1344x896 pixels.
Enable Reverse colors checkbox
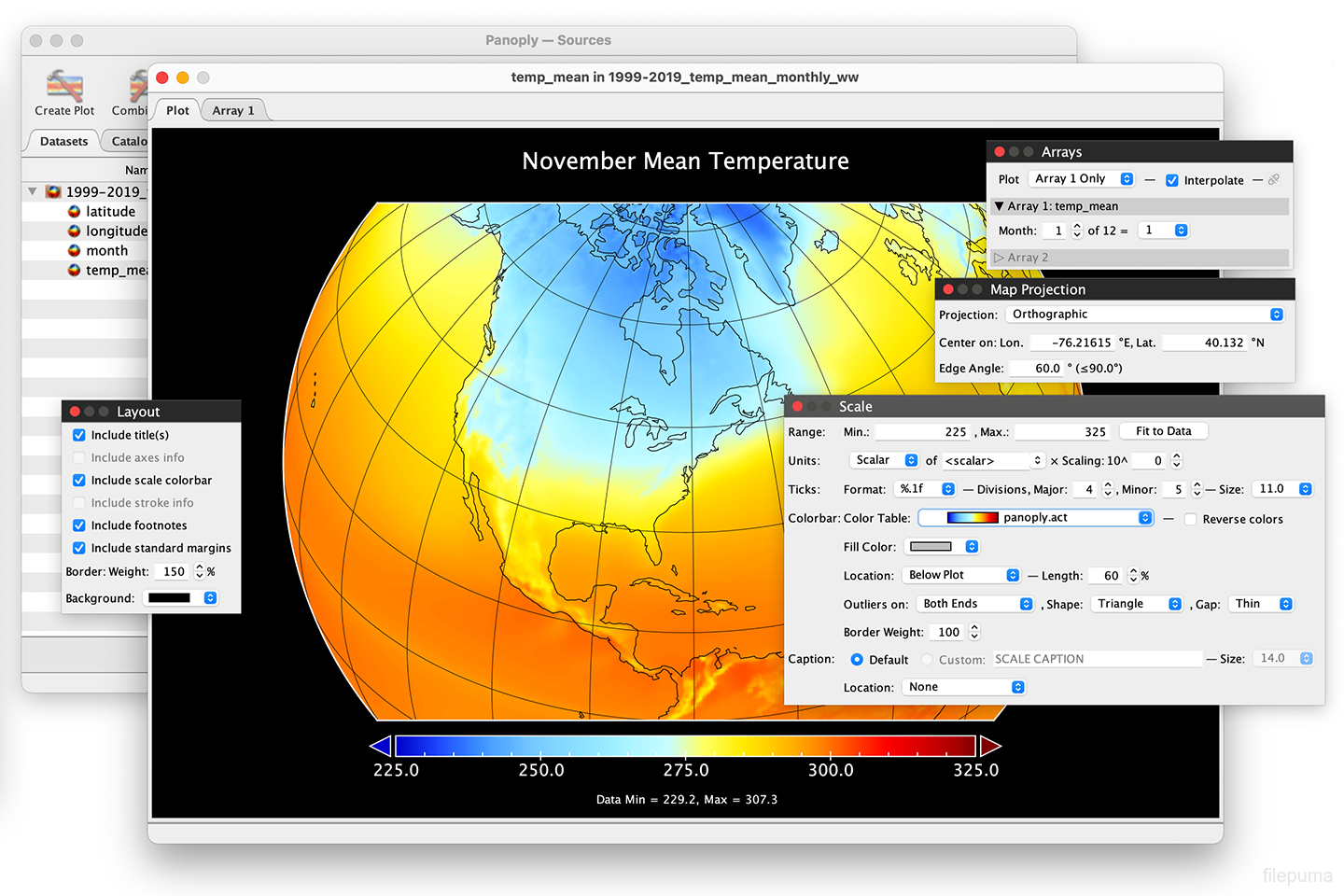pyautogui.click(x=1191, y=519)
